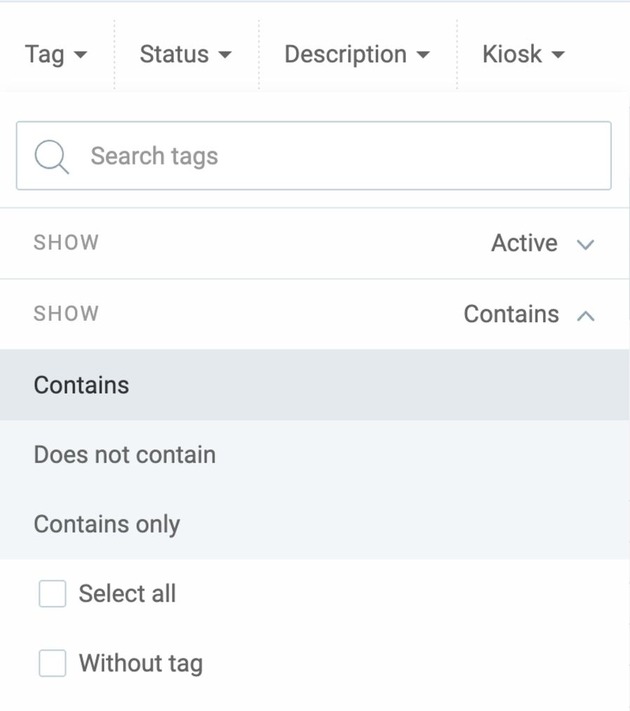
Task: Click the caret arrow next to Status
Action: 225,55
